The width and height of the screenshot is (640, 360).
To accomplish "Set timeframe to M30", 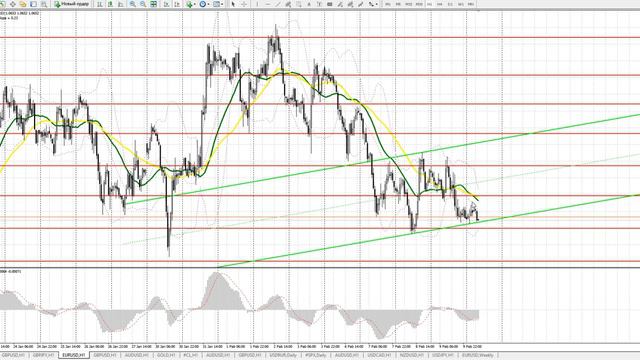I will coord(419,4).
